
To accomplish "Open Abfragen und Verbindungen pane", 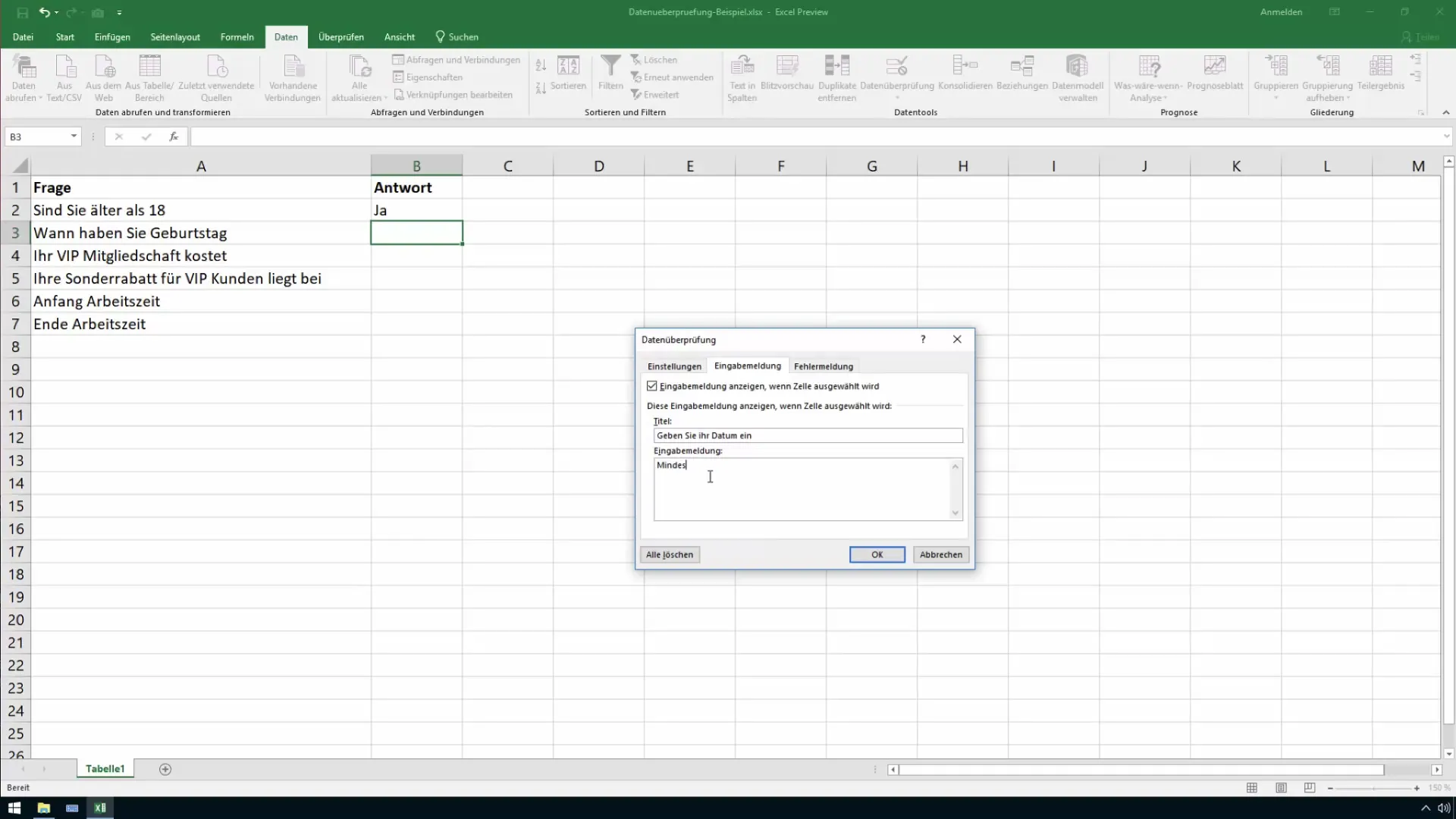I will point(457,60).
